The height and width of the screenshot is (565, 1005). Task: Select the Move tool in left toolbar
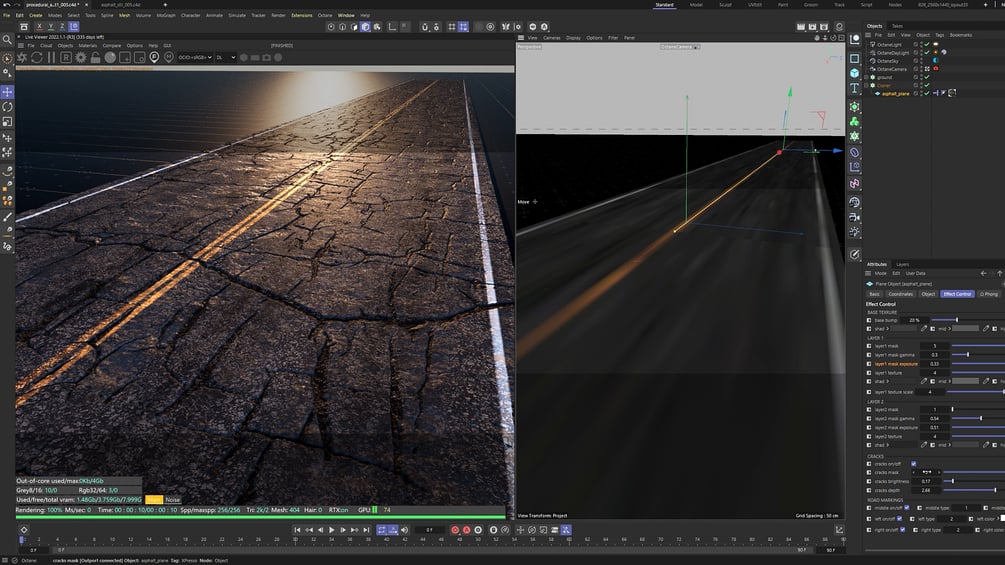click(x=7, y=91)
